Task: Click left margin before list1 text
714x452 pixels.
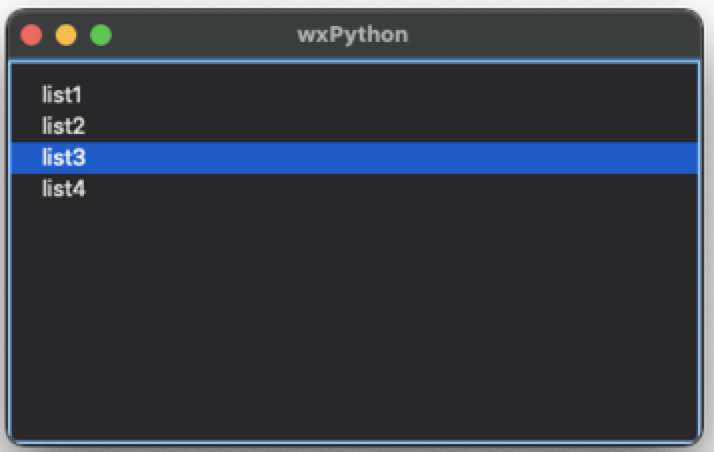Action: tap(26, 95)
